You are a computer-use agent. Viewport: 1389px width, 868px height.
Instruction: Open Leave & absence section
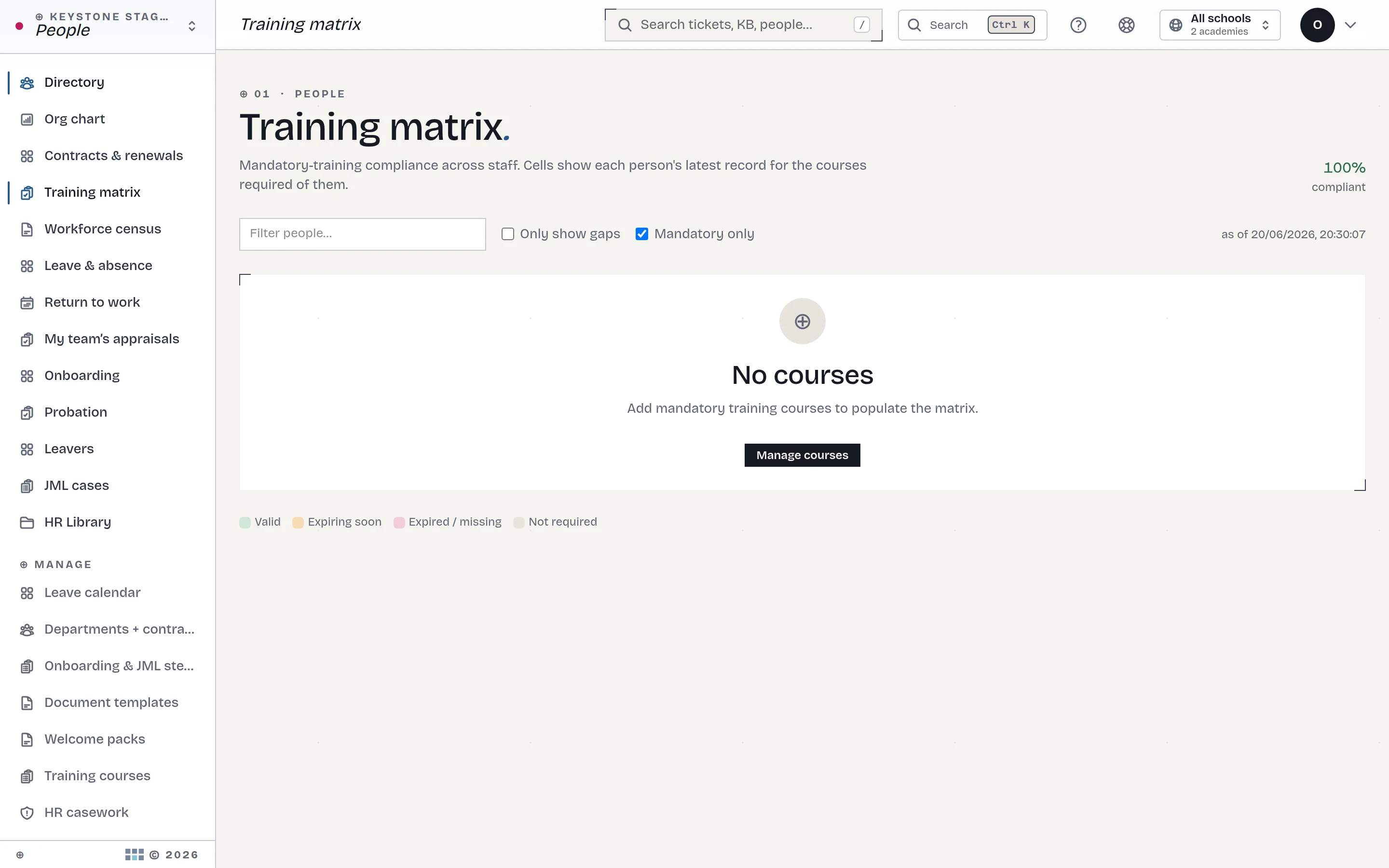click(x=98, y=266)
